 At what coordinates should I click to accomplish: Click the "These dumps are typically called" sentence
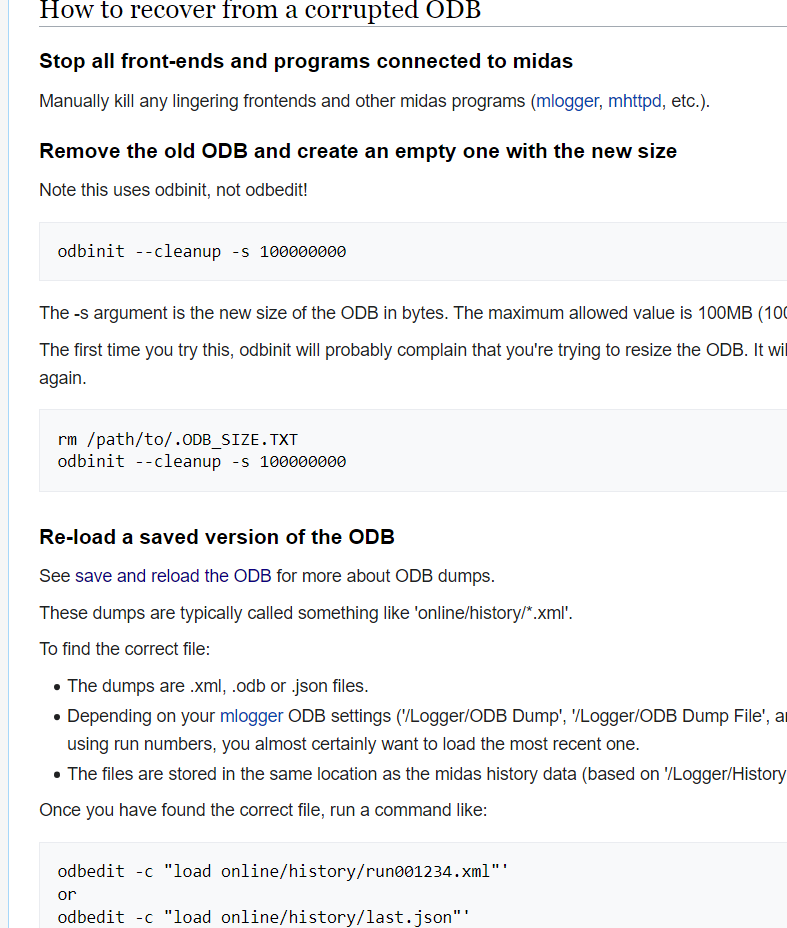coord(306,613)
